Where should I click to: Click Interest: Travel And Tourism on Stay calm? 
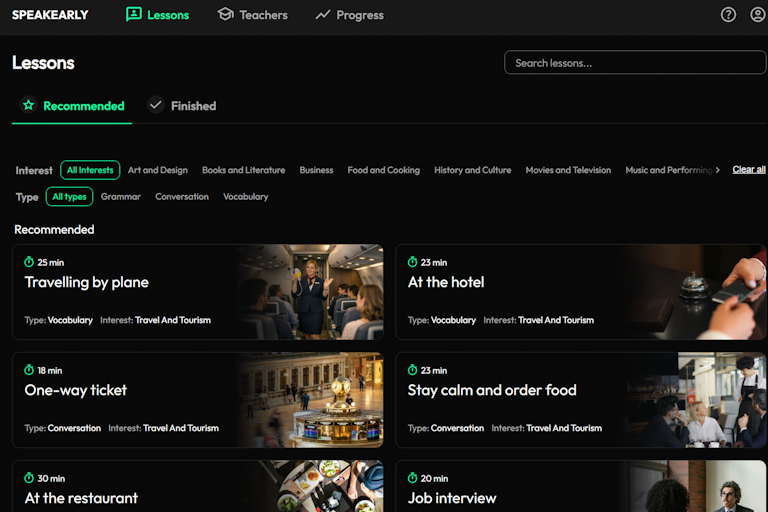[x=547, y=428]
